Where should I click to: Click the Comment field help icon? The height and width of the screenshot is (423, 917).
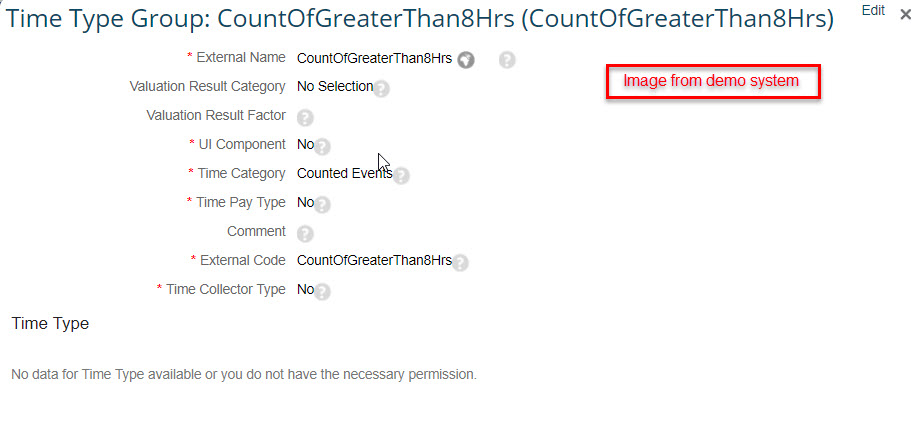pos(305,234)
